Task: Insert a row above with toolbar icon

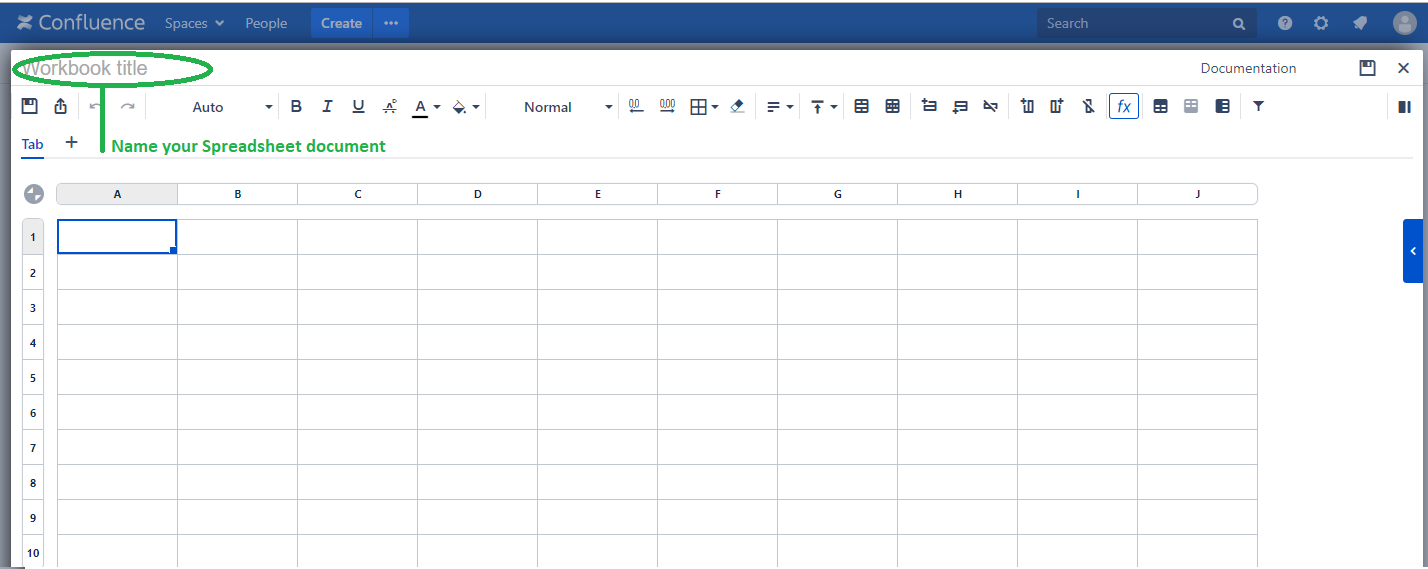Action: pos(929,106)
